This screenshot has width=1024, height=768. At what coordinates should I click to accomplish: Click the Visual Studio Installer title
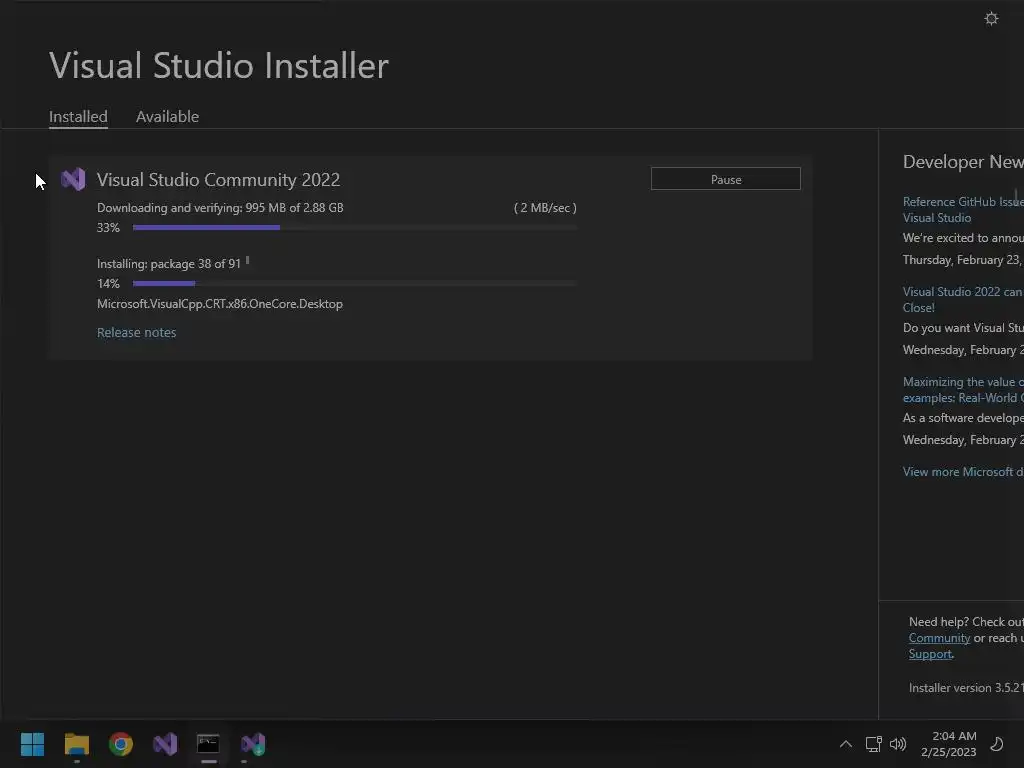pos(219,65)
